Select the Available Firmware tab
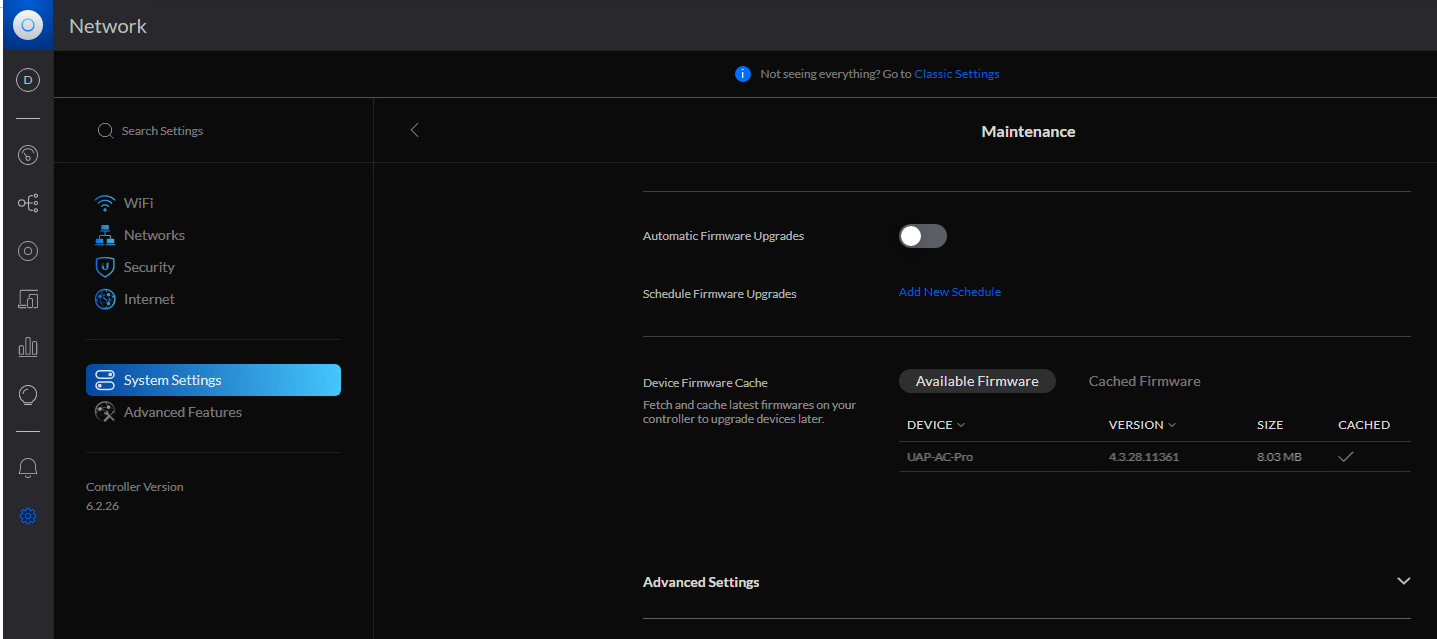1437x639 pixels. [977, 381]
